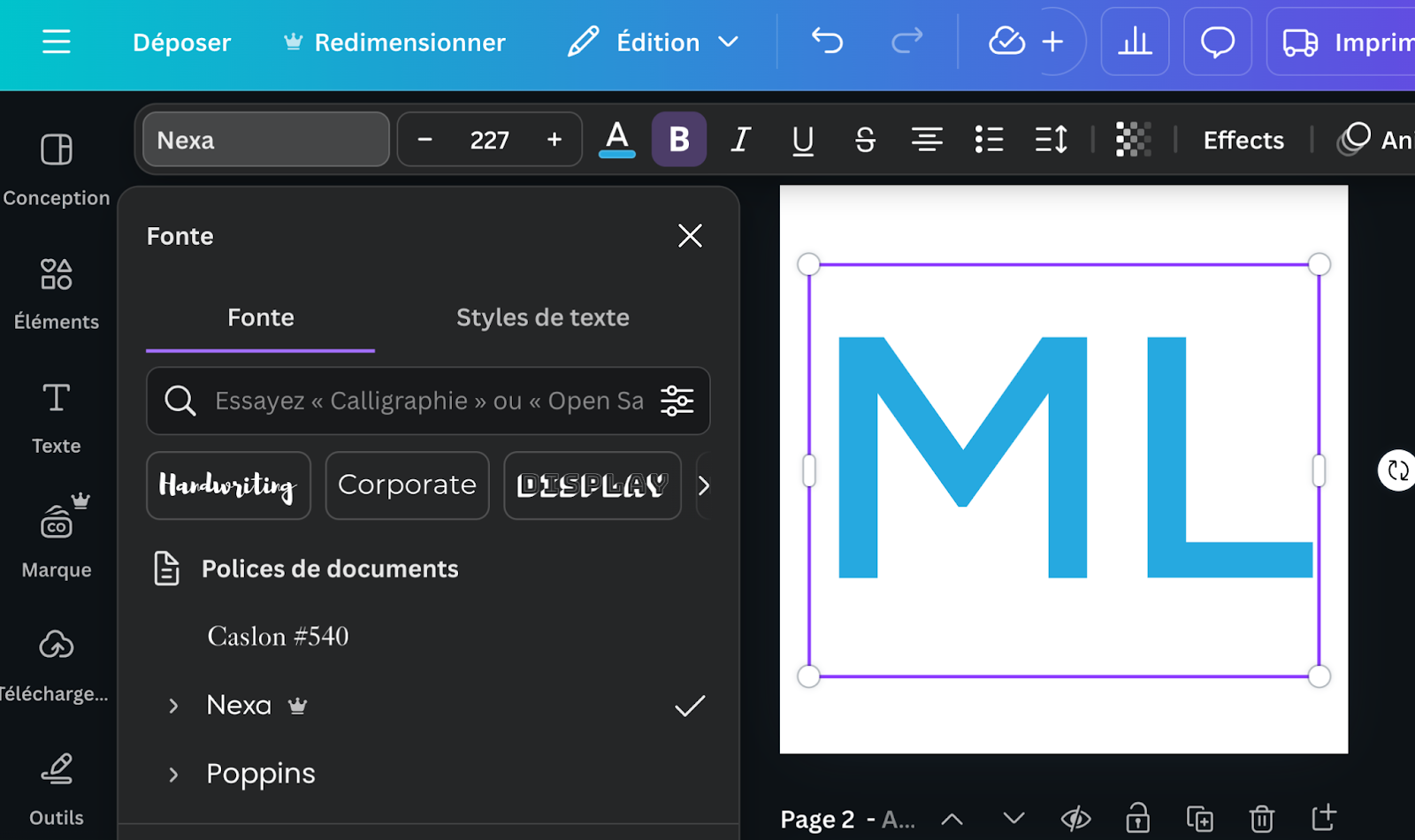Toggle bold formatting off
The height and width of the screenshot is (840, 1415).
click(x=677, y=139)
